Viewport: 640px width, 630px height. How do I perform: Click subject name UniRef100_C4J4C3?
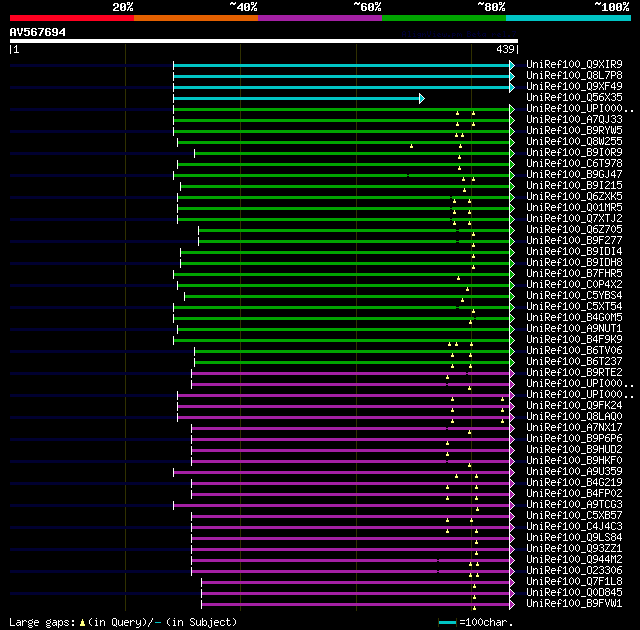click(574, 527)
